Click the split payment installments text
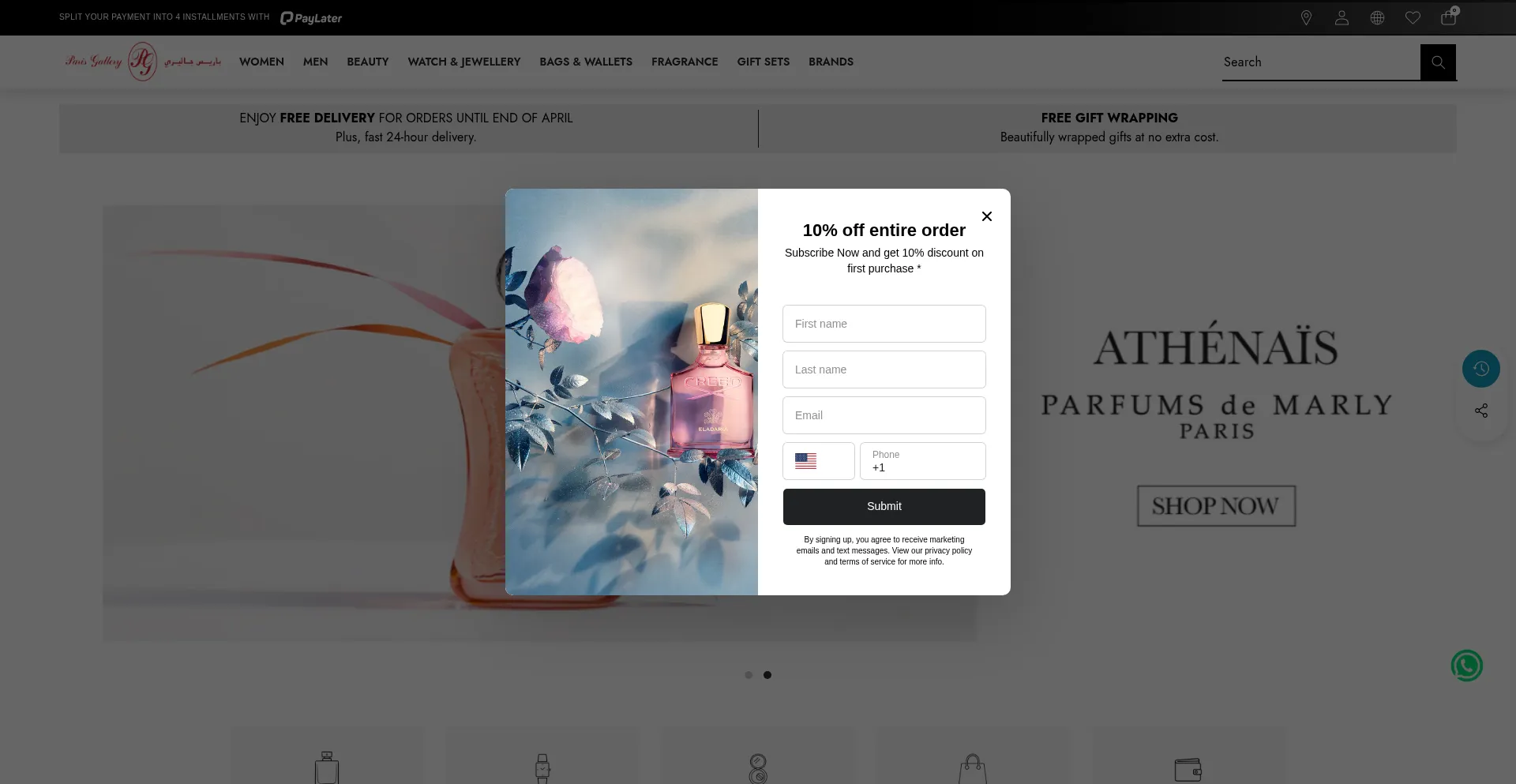This screenshot has width=1516, height=784. pos(164,17)
